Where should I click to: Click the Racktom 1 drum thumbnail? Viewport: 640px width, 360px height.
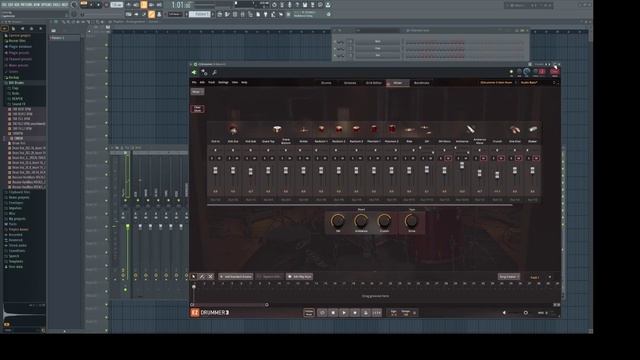pos(321,129)
